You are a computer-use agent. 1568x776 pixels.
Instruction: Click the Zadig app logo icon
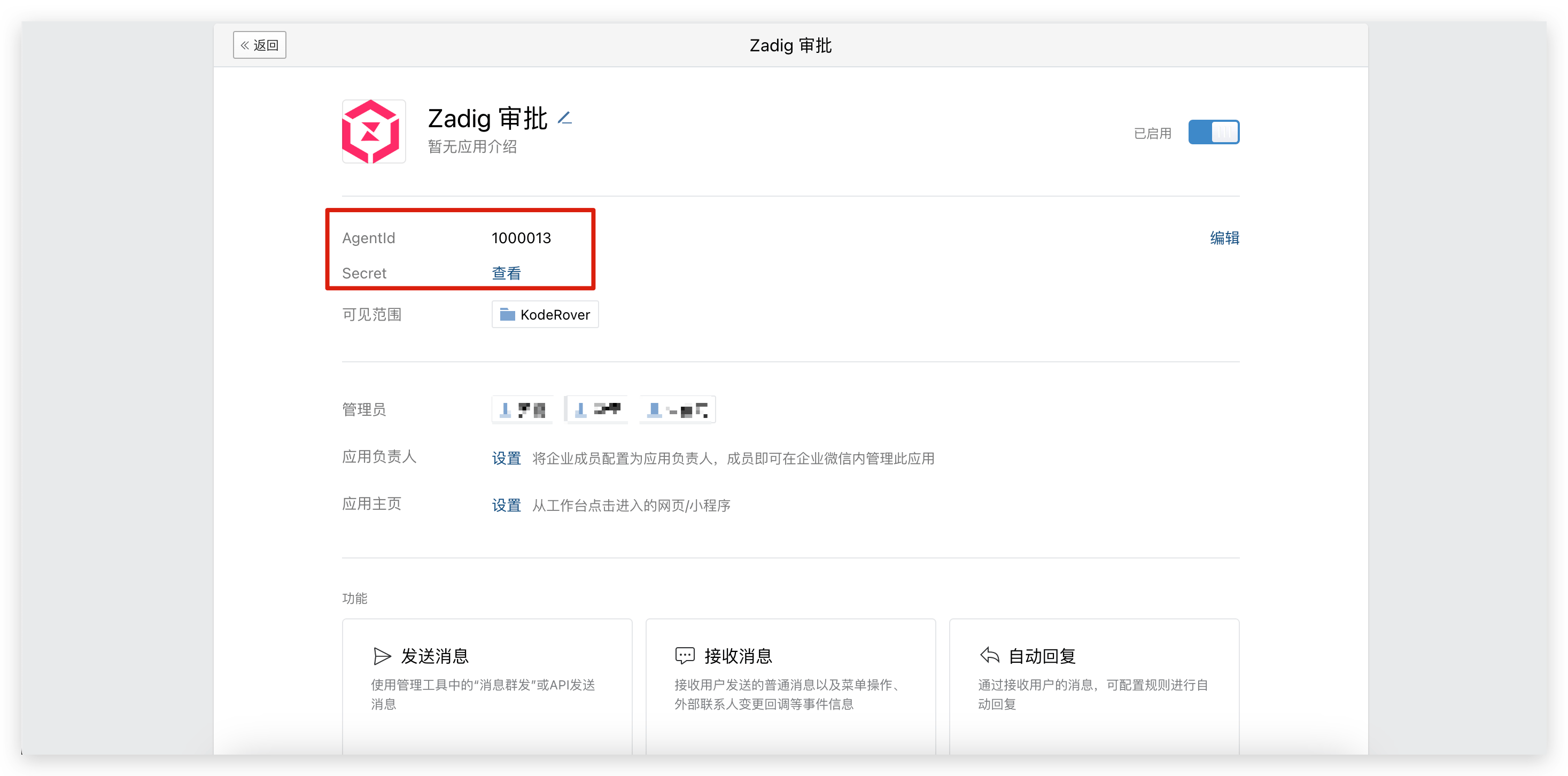pos(373,131)
